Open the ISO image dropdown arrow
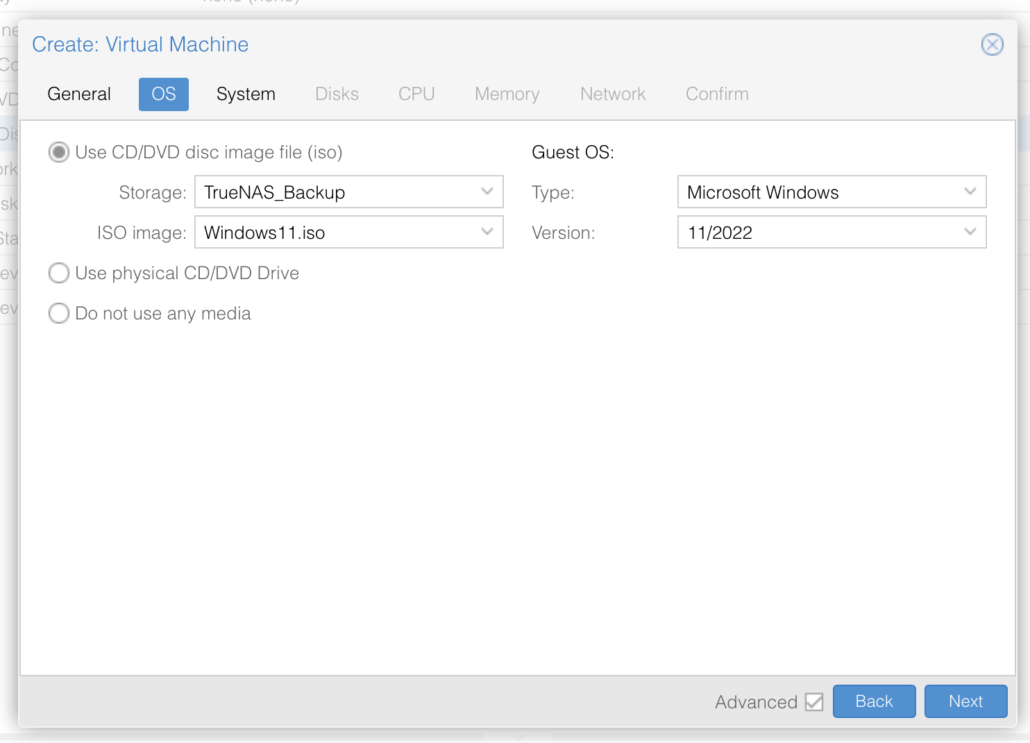Viewport: 1030px width, 743px height. coord(487,233)
